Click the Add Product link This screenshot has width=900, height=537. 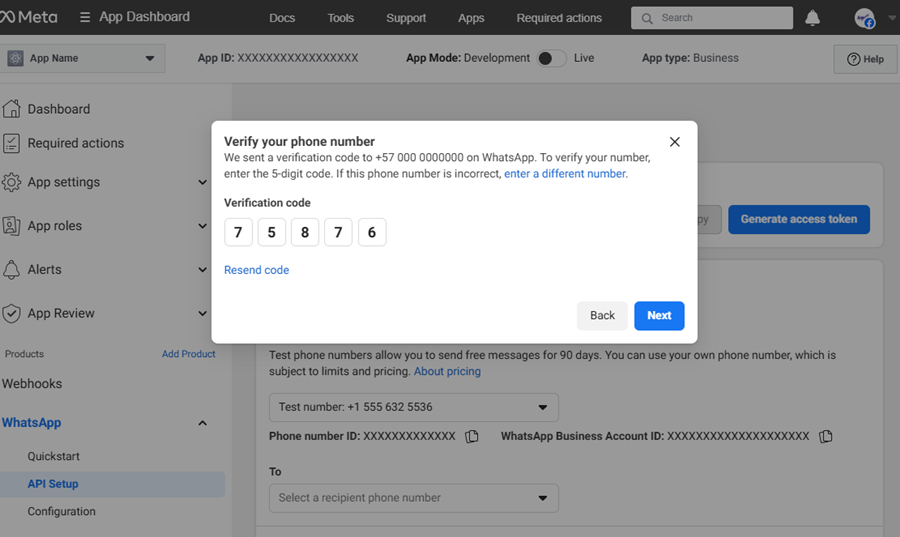point(188,354)
